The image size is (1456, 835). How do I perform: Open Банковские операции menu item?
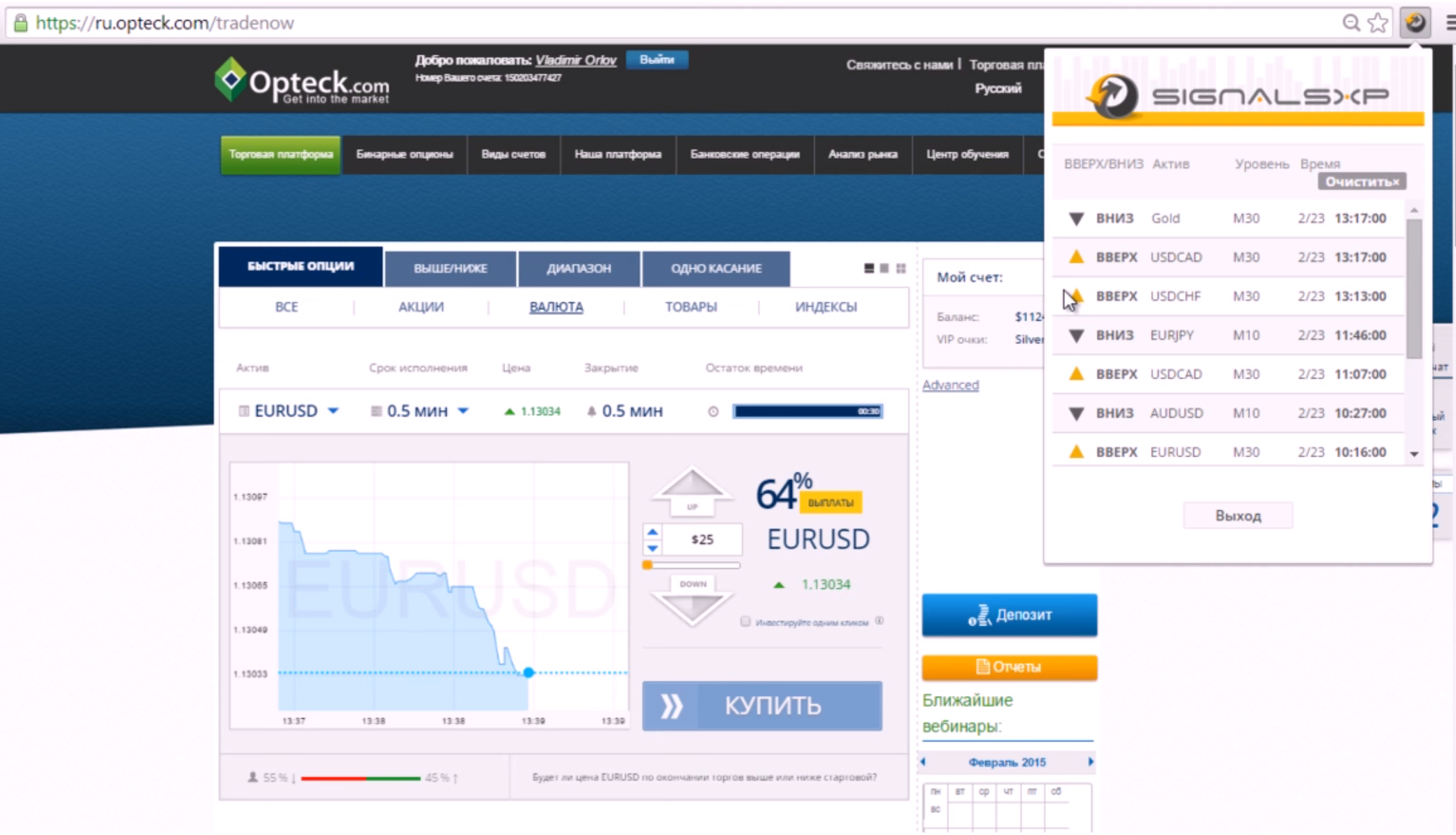pos(745,155)
